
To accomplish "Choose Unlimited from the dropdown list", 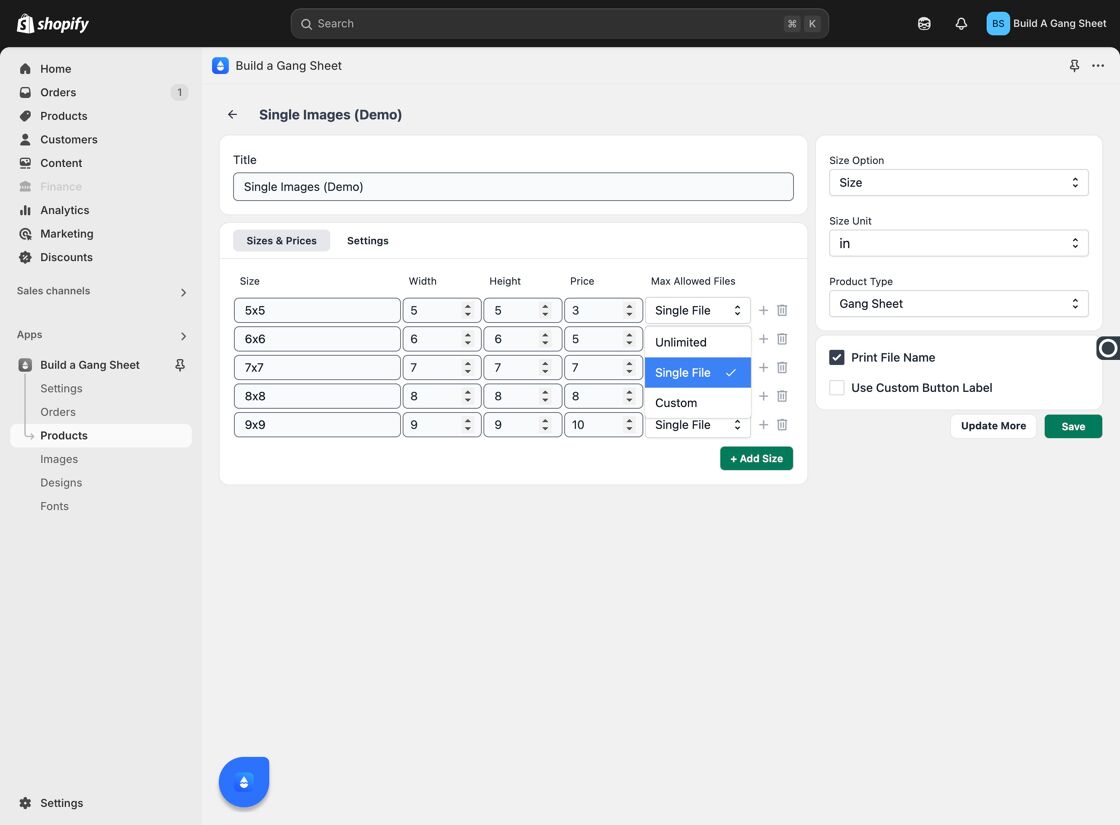I will coord(698,342).
